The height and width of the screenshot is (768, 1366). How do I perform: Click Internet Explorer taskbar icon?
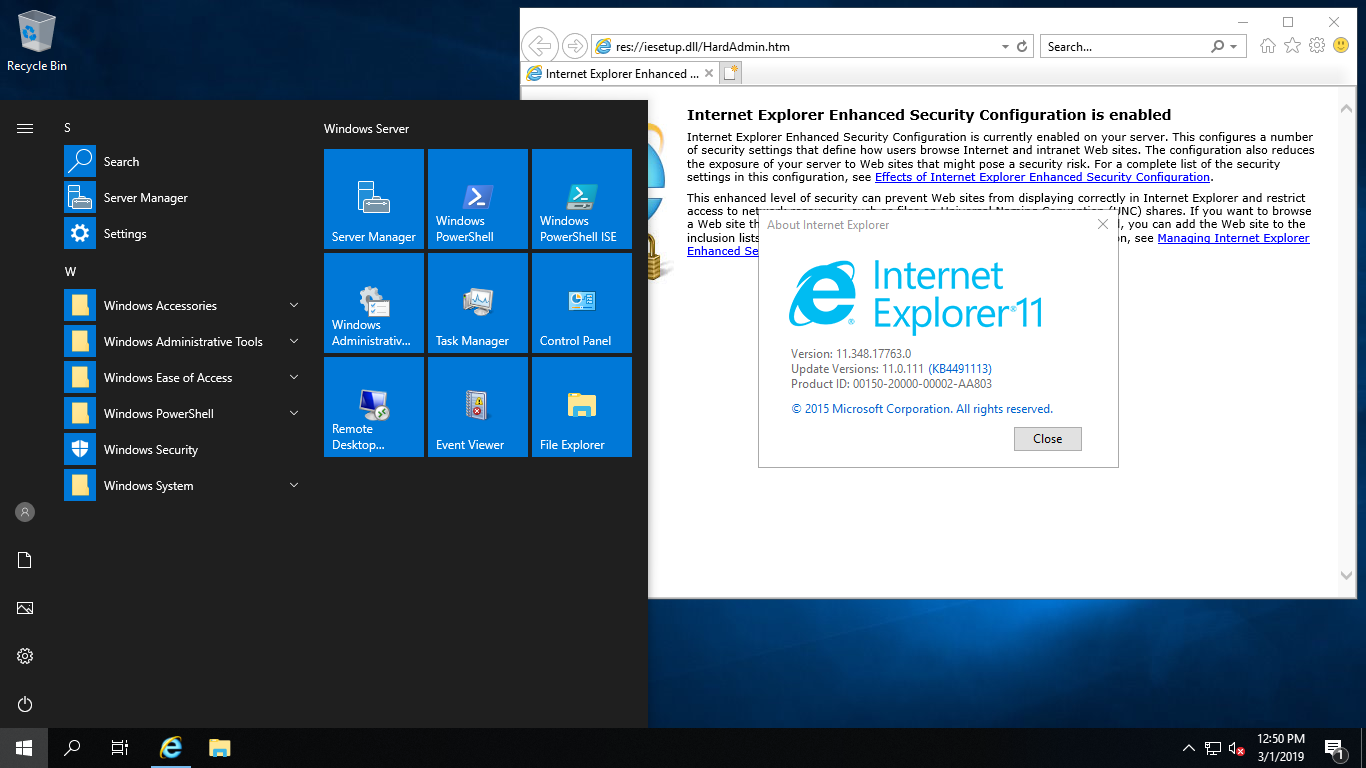pos(172,748)
